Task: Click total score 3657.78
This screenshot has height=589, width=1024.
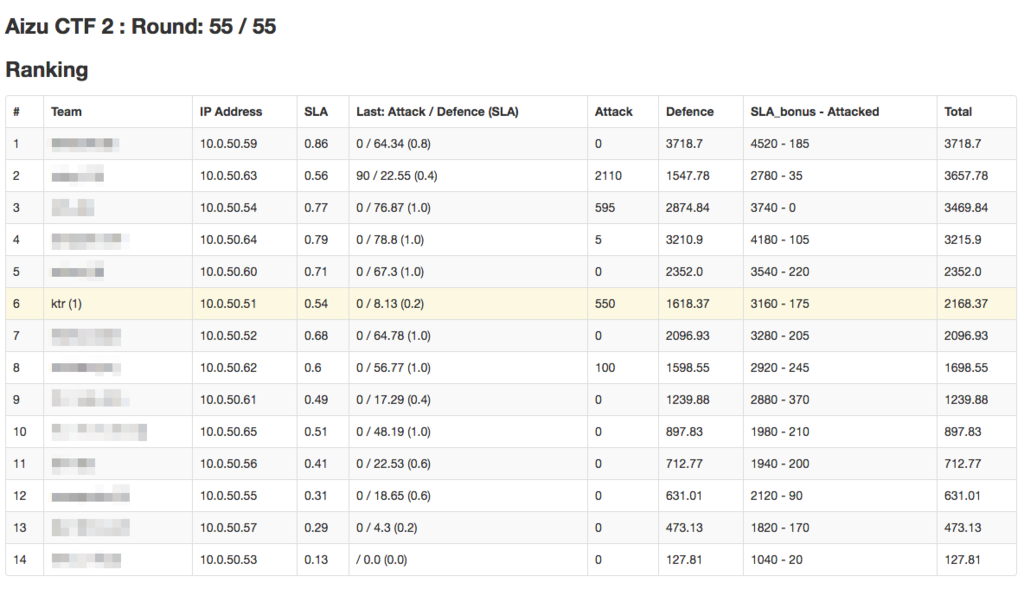Action: [x=966, y=176]
